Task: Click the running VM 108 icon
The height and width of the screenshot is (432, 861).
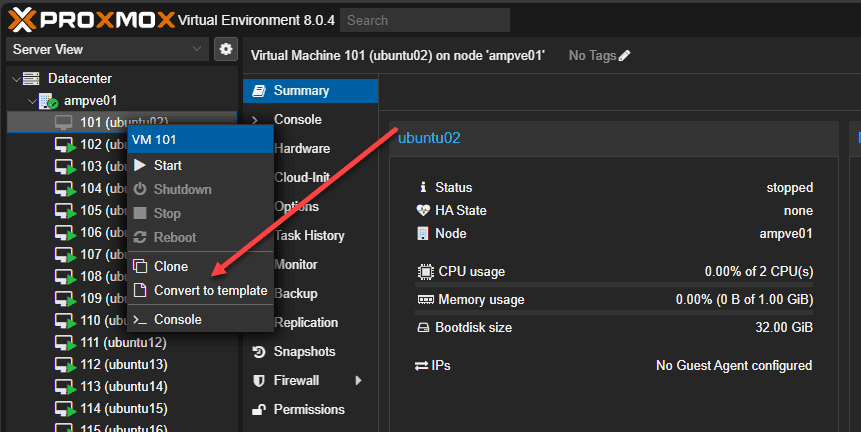Action: pos(65,277)
